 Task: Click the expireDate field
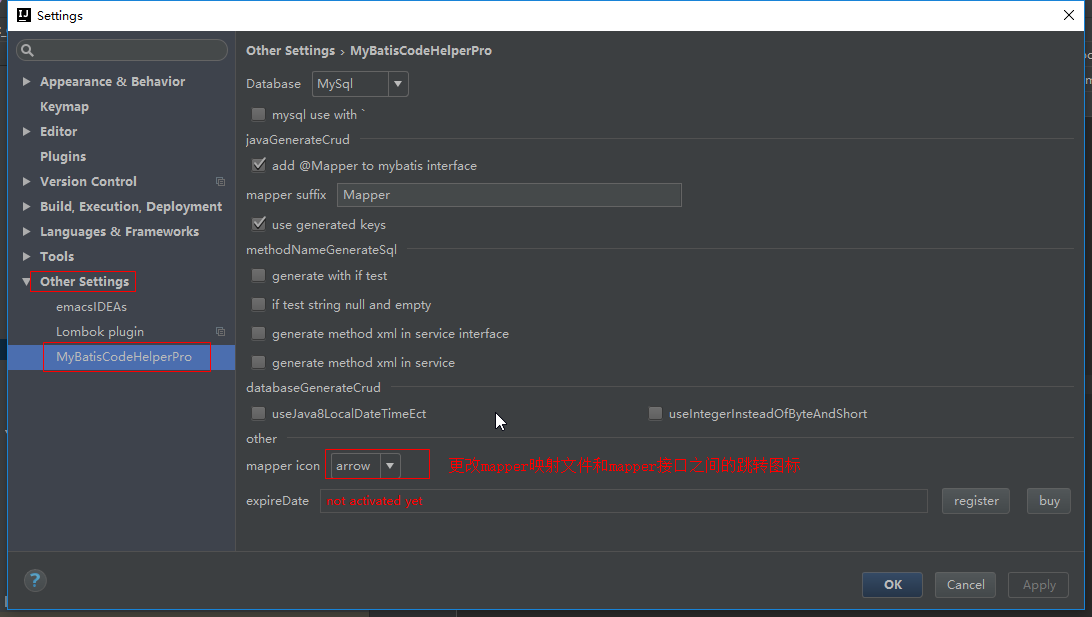click(x=624, y=501)
